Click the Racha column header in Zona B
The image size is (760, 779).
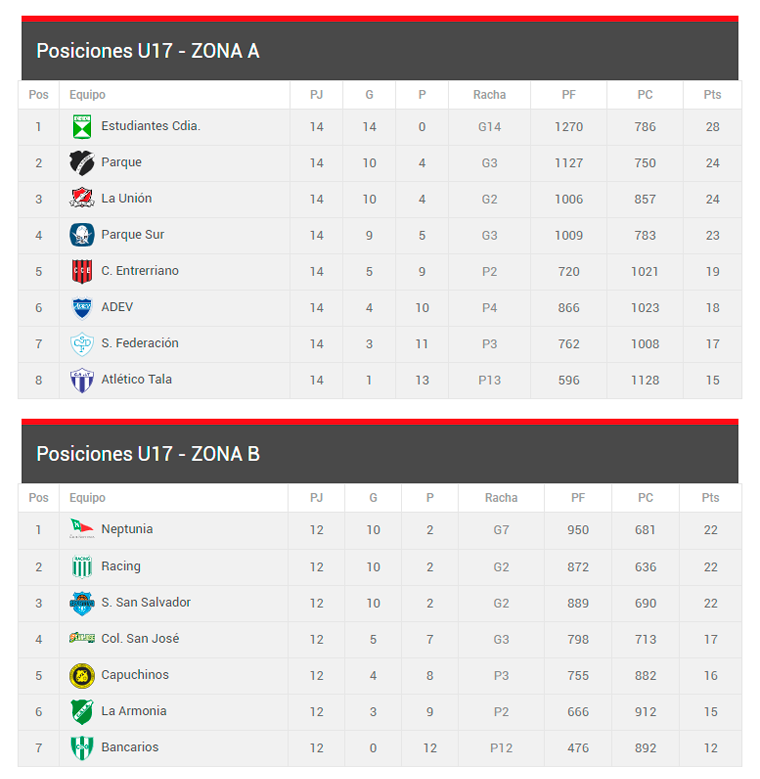(x=501, y=498)
